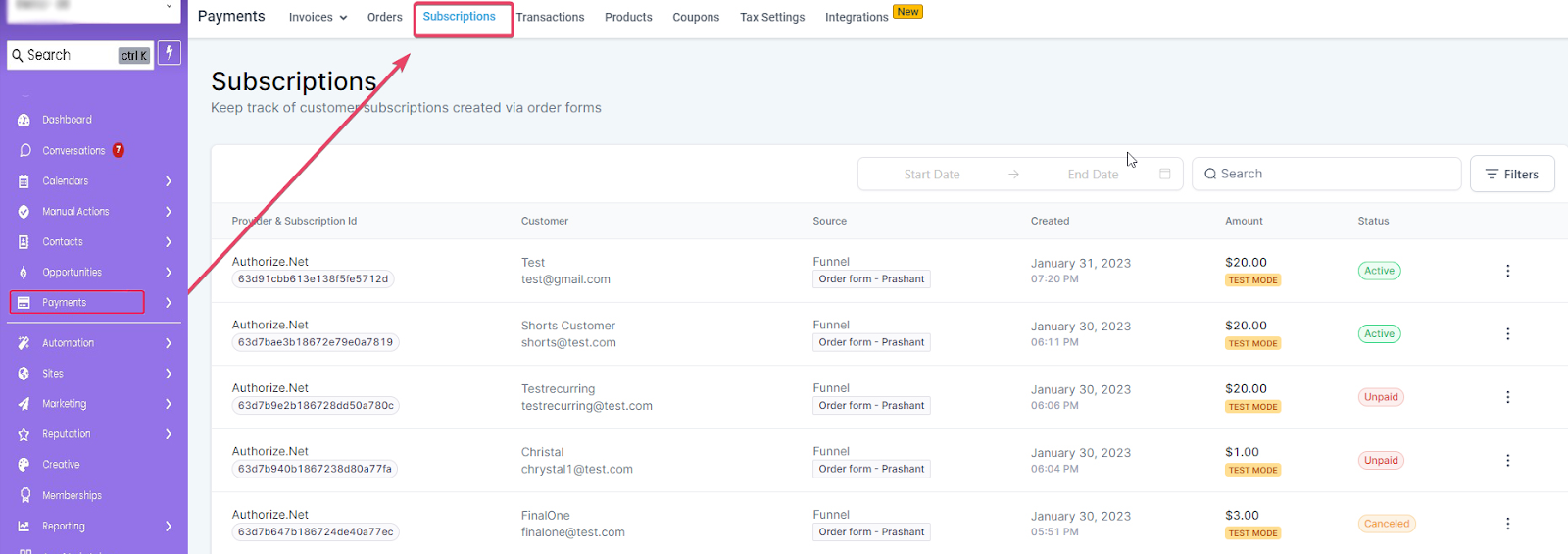Switch to the Products tab

(x=628, y=17)
